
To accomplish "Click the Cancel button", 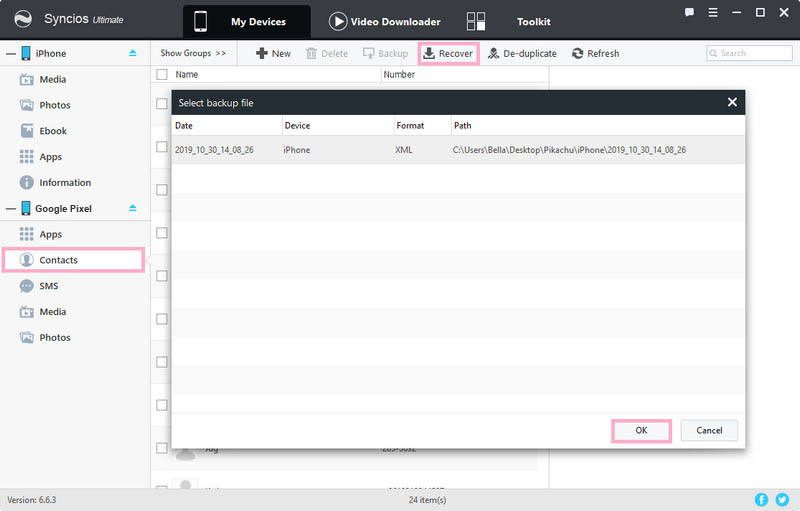I will pos(709,430).
